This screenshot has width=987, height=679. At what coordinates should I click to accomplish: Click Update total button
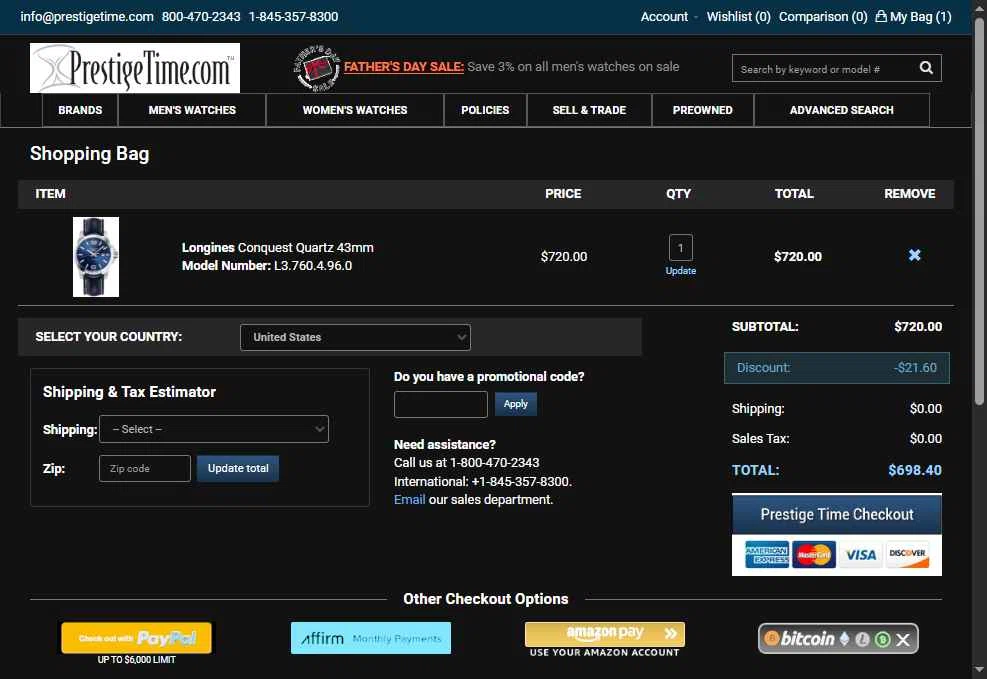point(238,468)
